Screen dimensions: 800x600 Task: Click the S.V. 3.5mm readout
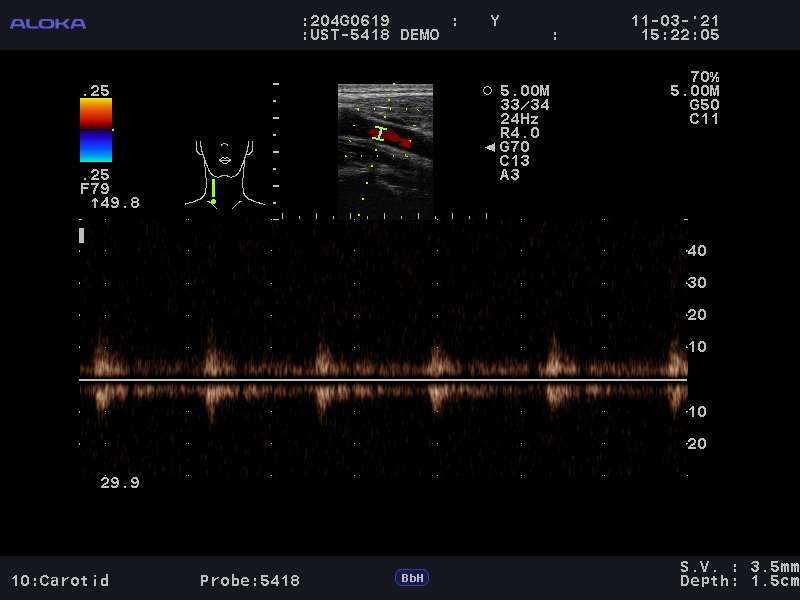point(739,566)
